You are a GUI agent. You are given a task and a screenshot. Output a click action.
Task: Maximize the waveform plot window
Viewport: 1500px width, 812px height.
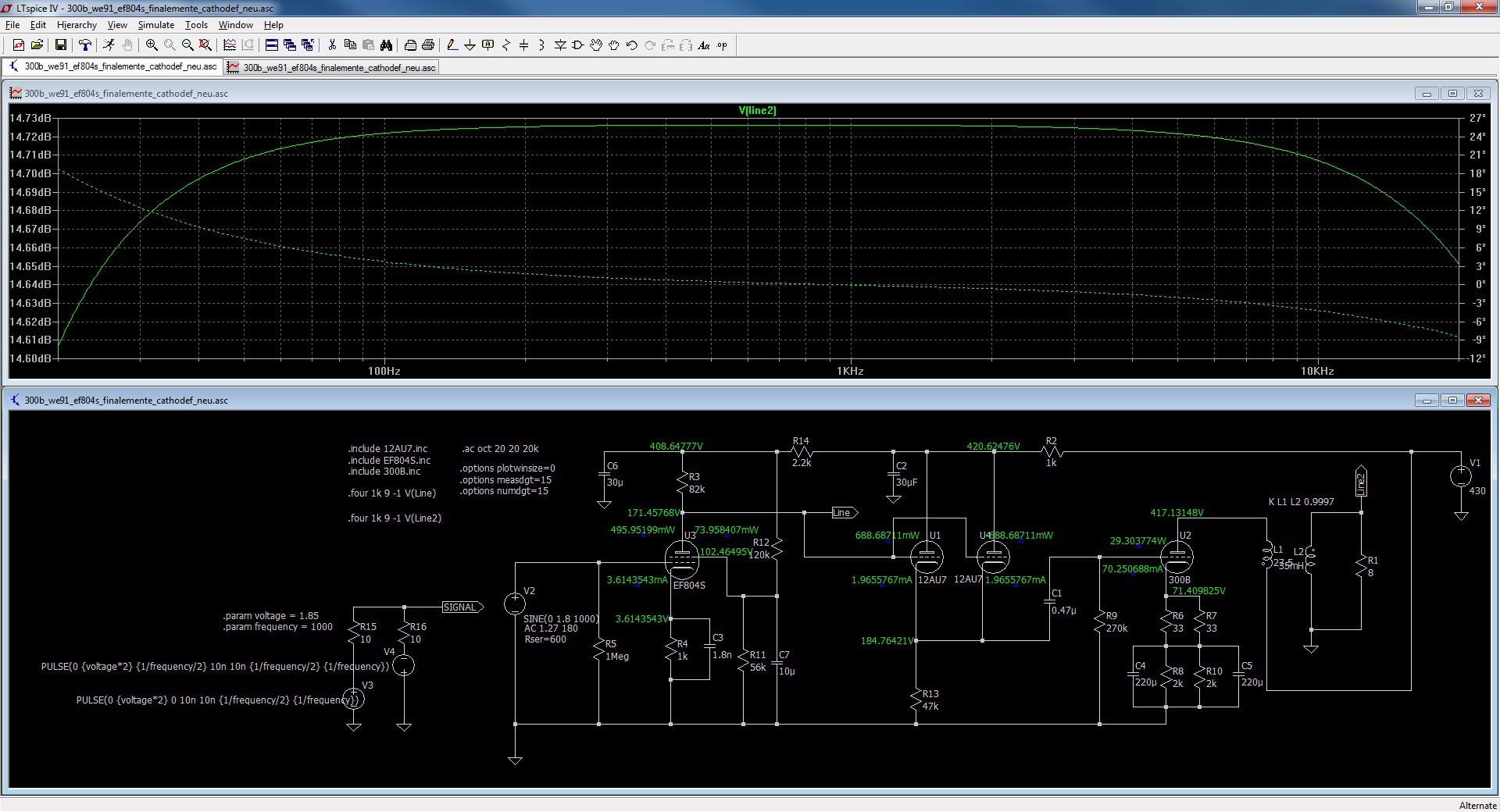click(1452, 94)
